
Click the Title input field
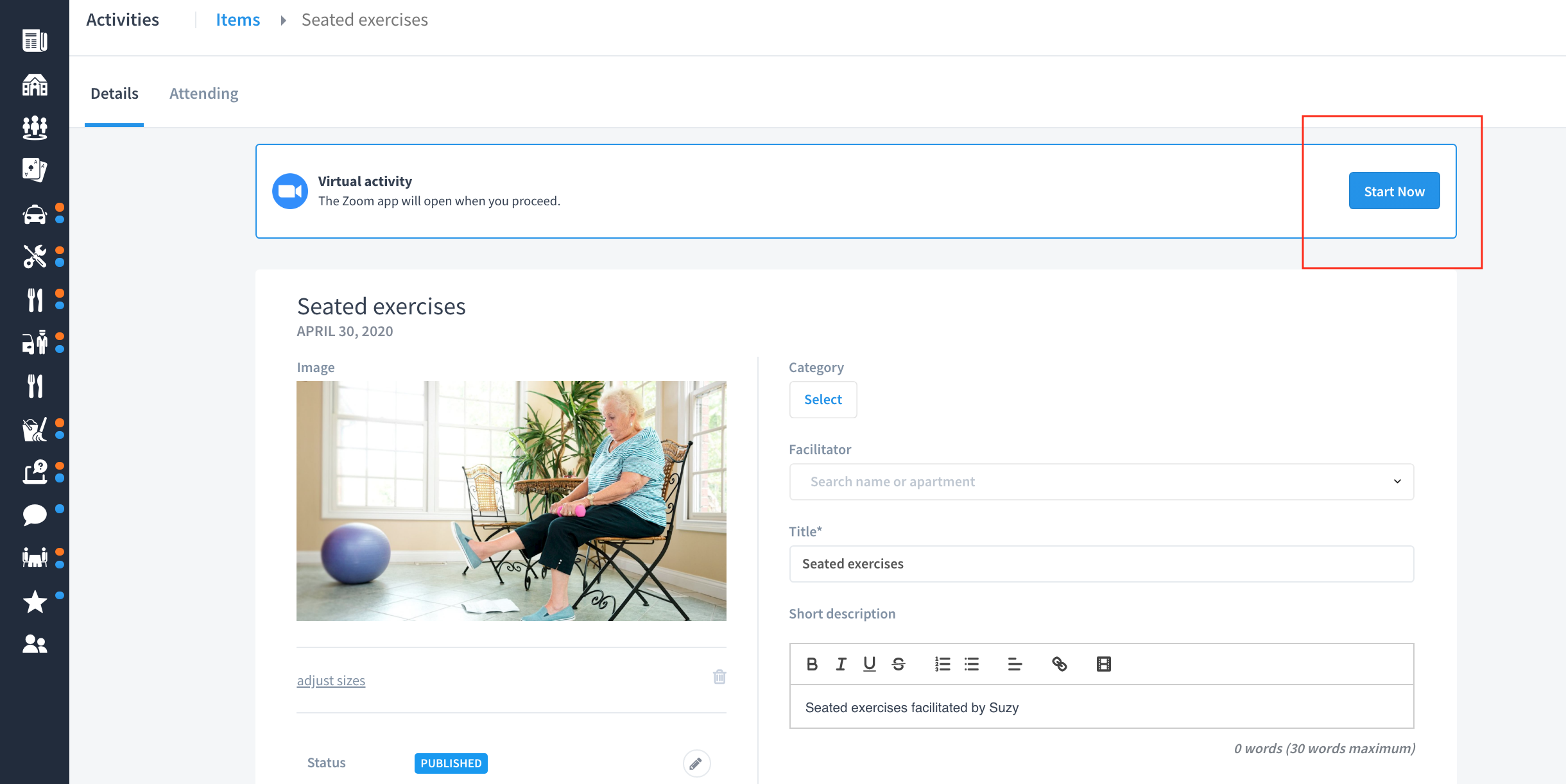click(1101, 564)
